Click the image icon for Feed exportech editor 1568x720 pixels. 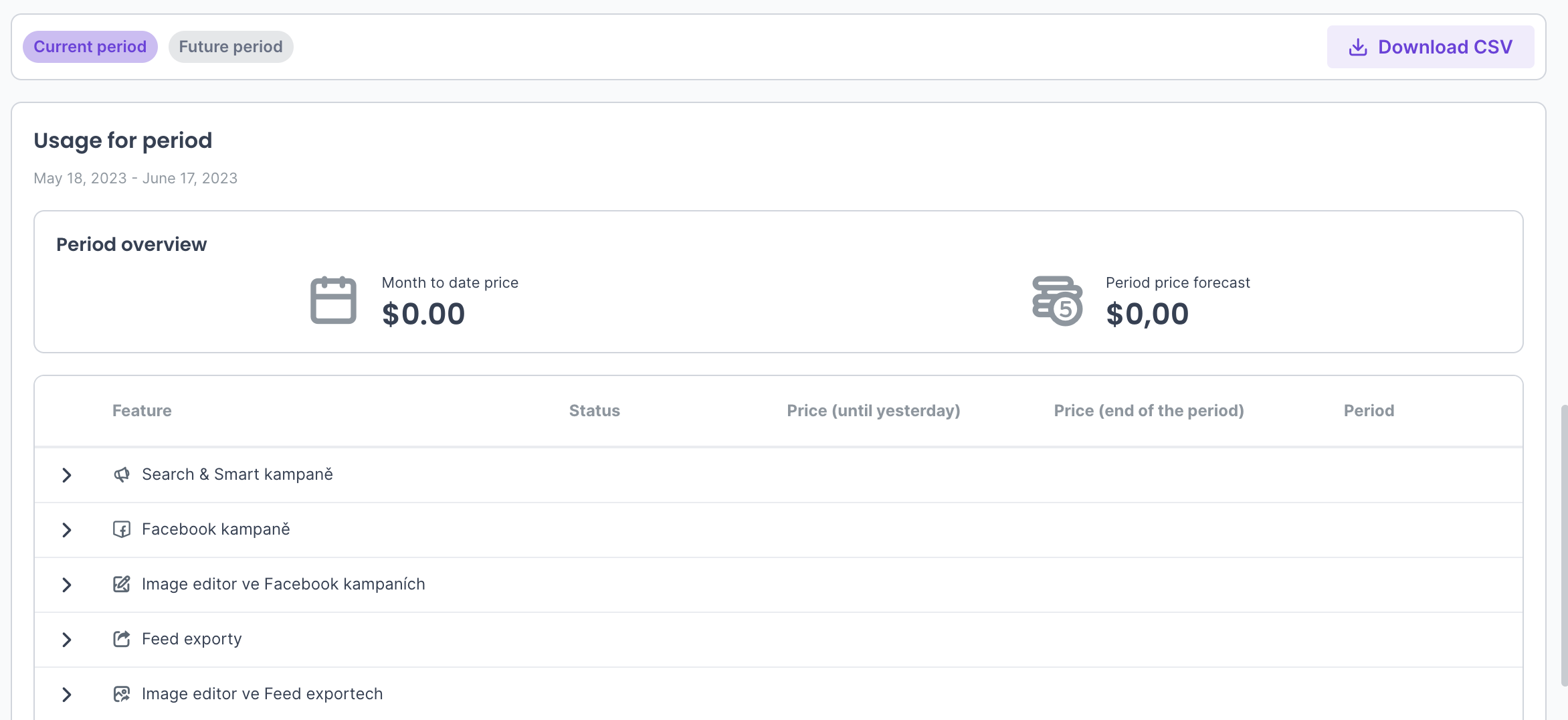(121, 694)
